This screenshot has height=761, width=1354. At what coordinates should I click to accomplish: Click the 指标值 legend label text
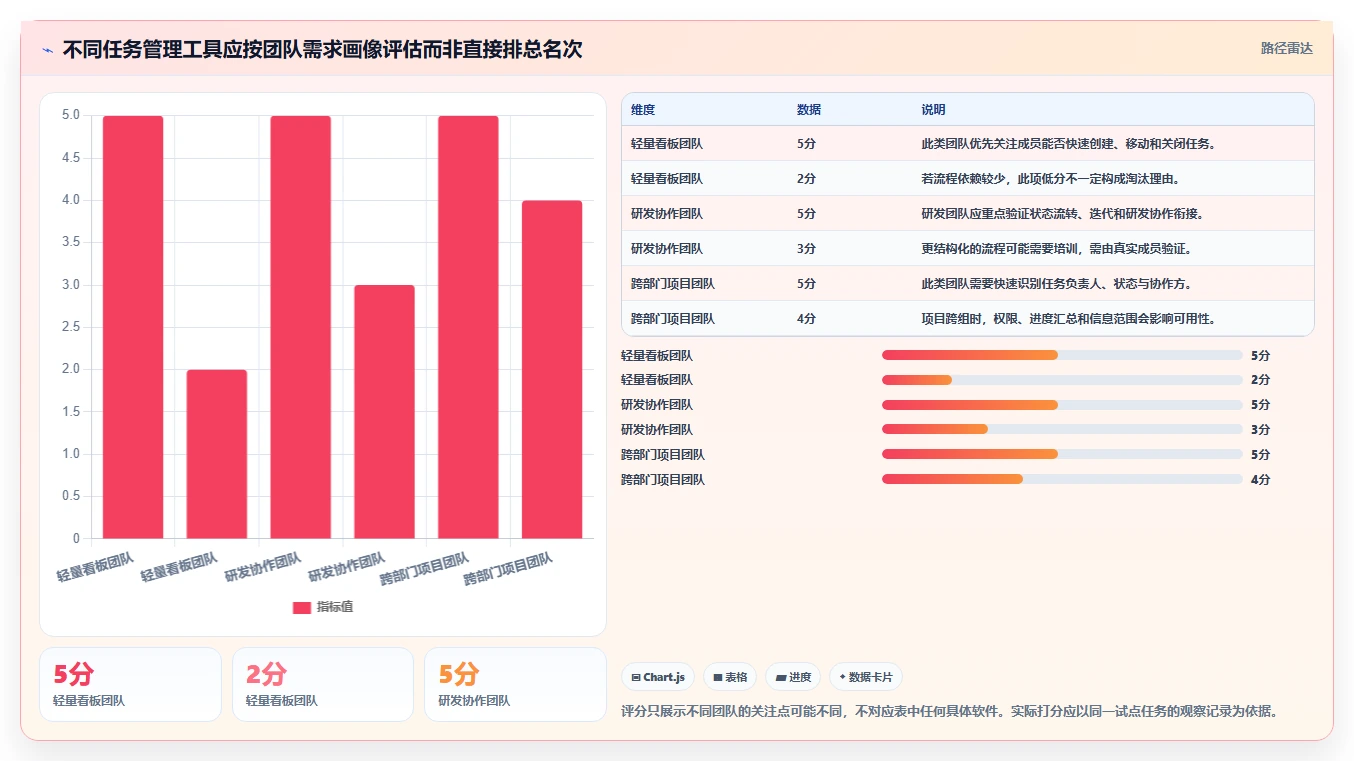[335, 607]
